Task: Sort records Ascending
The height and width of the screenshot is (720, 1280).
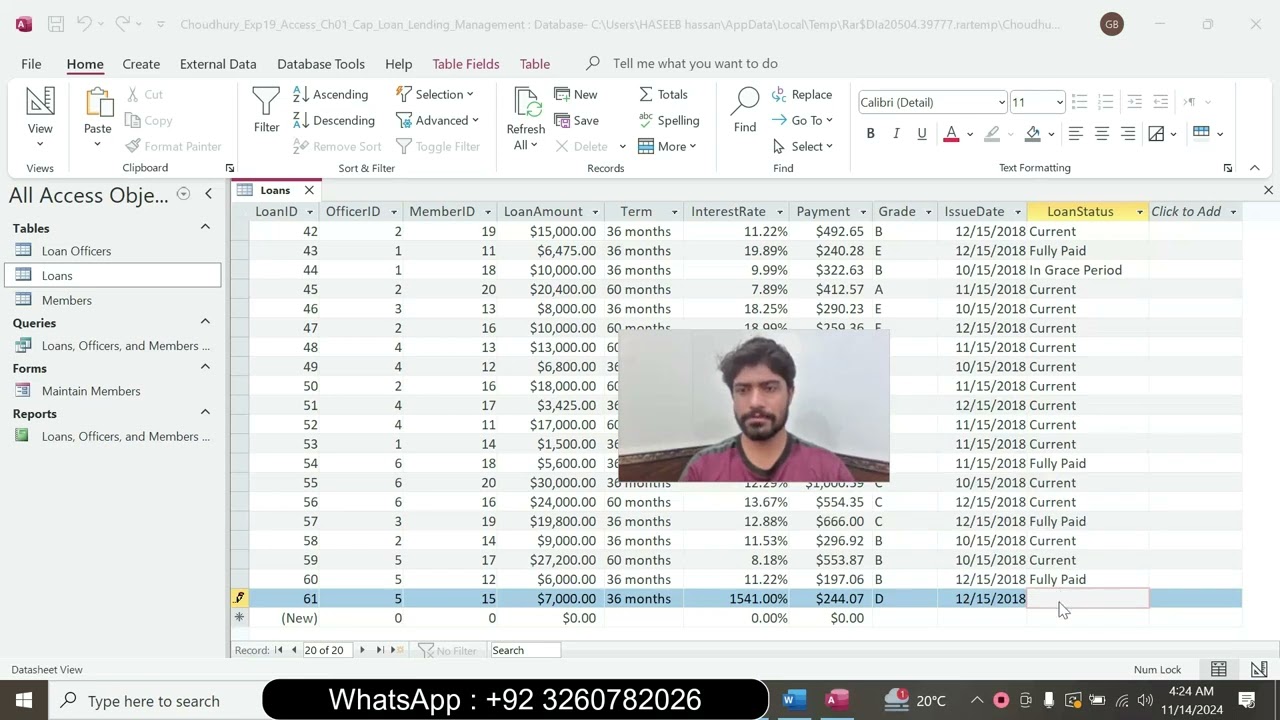Action: pyautogui.click(x=331, y=94)
